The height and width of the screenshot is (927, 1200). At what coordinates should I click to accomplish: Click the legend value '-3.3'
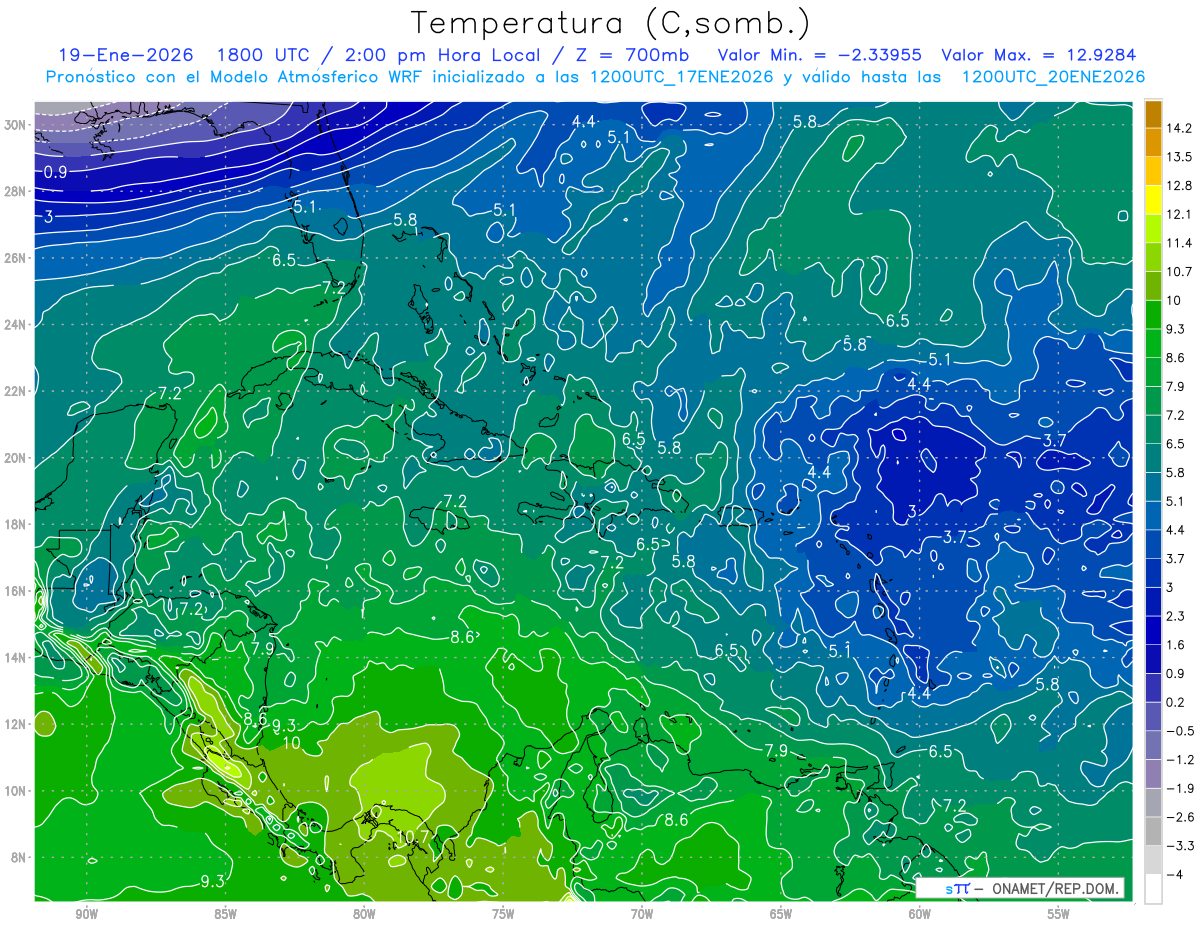(1178, 846)
